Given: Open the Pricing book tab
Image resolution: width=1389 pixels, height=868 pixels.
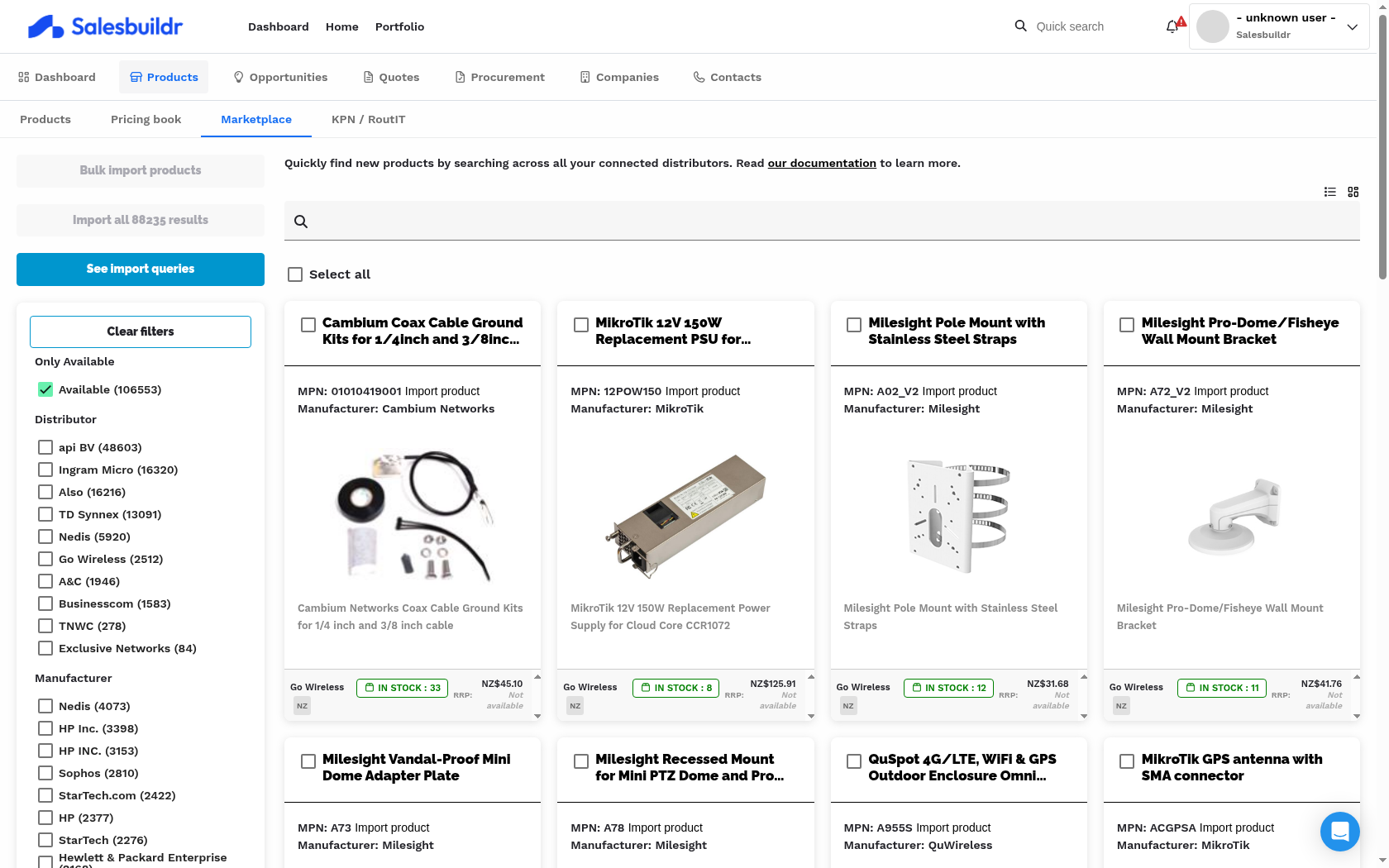Looking at the screenshot, I should coord(146,119).
